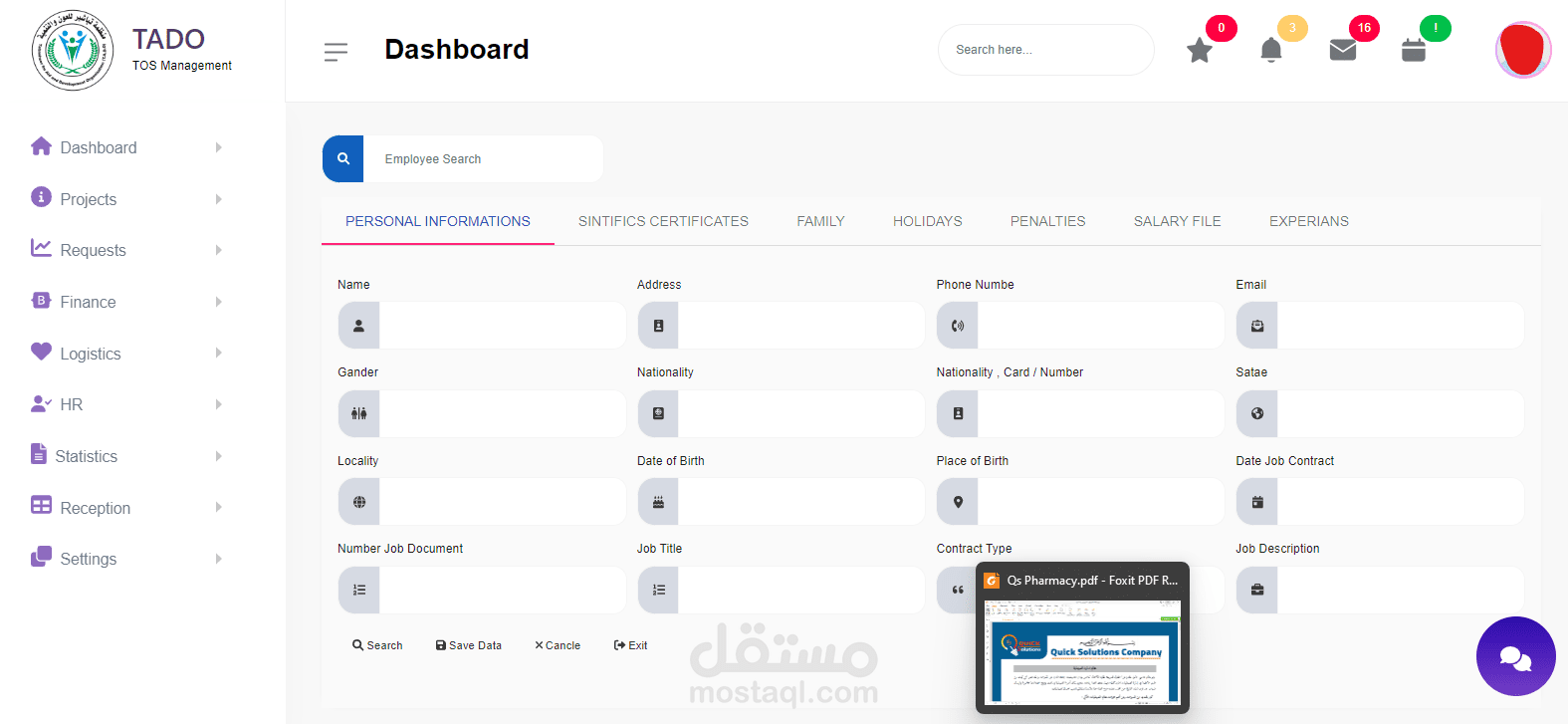Click the Name text input

(x=503, y=326)
